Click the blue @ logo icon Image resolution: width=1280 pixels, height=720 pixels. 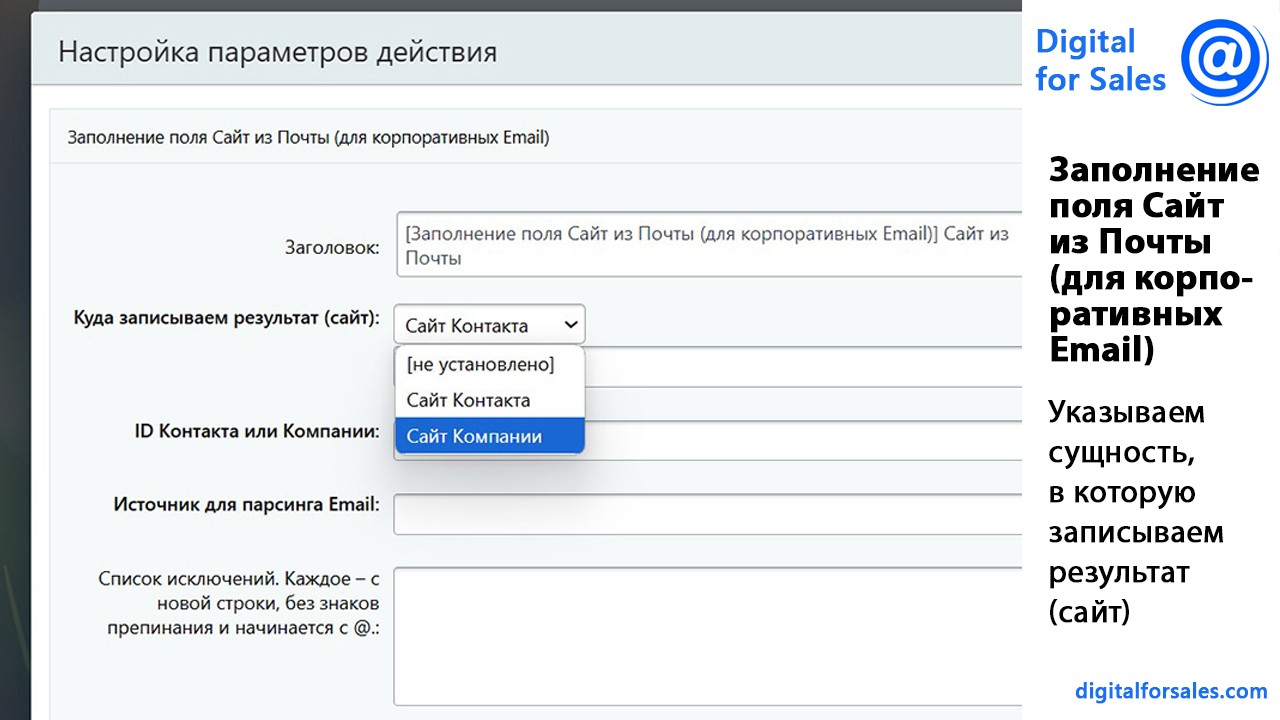(x=1224, y=60)
